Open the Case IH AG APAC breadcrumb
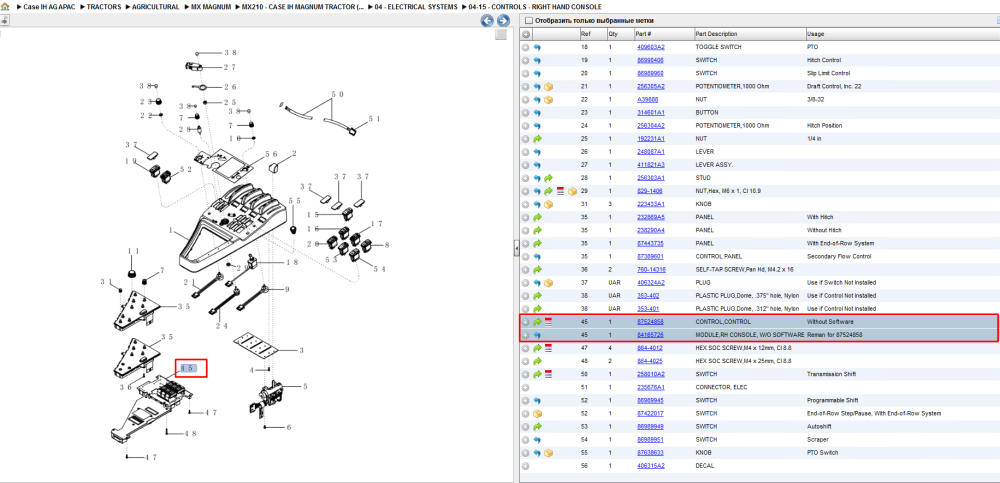Image resolution: width=1000 pixels, height=483 pixels. pyautogui.click(x=49, y=7)
